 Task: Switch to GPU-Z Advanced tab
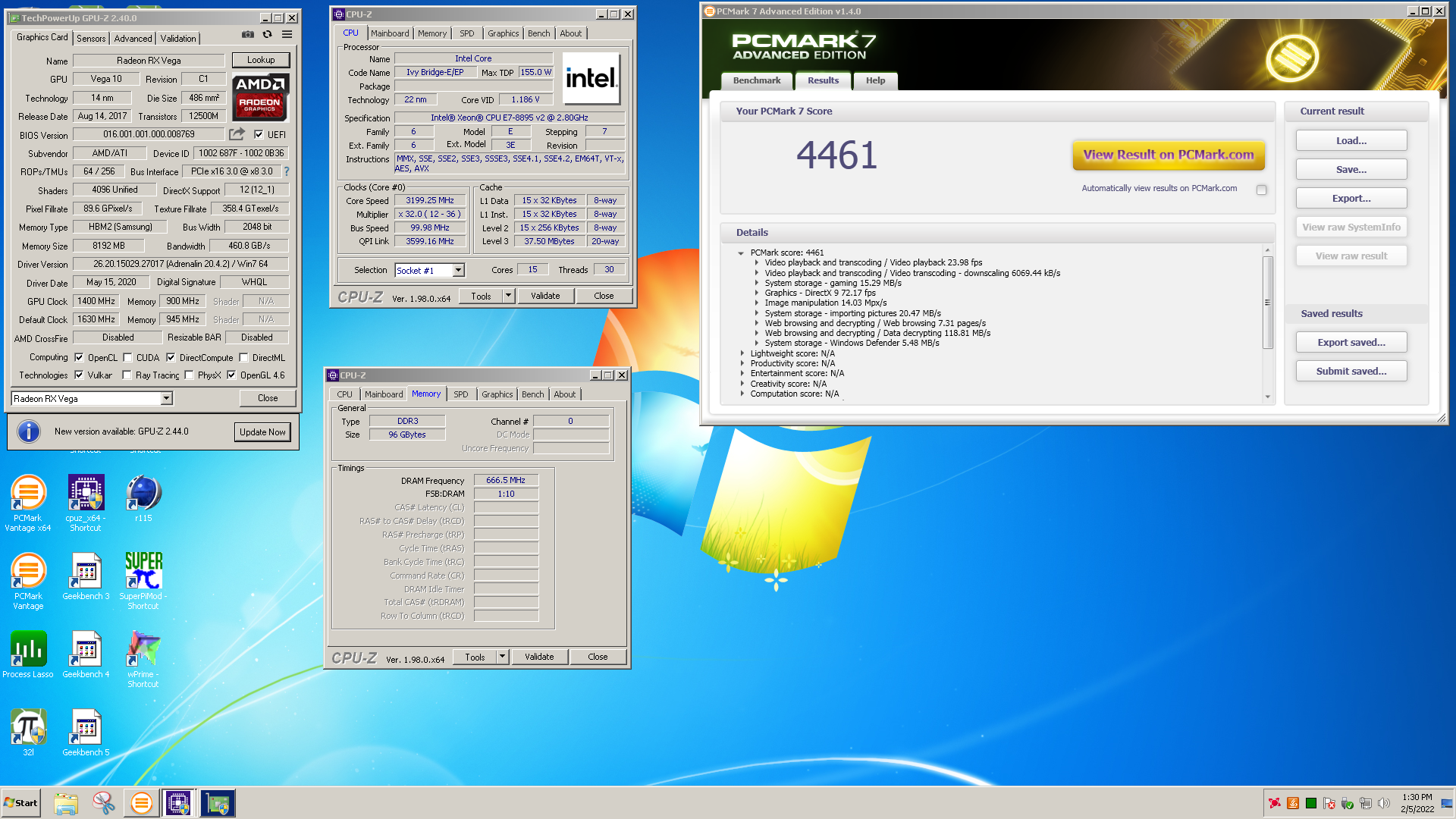133,39
